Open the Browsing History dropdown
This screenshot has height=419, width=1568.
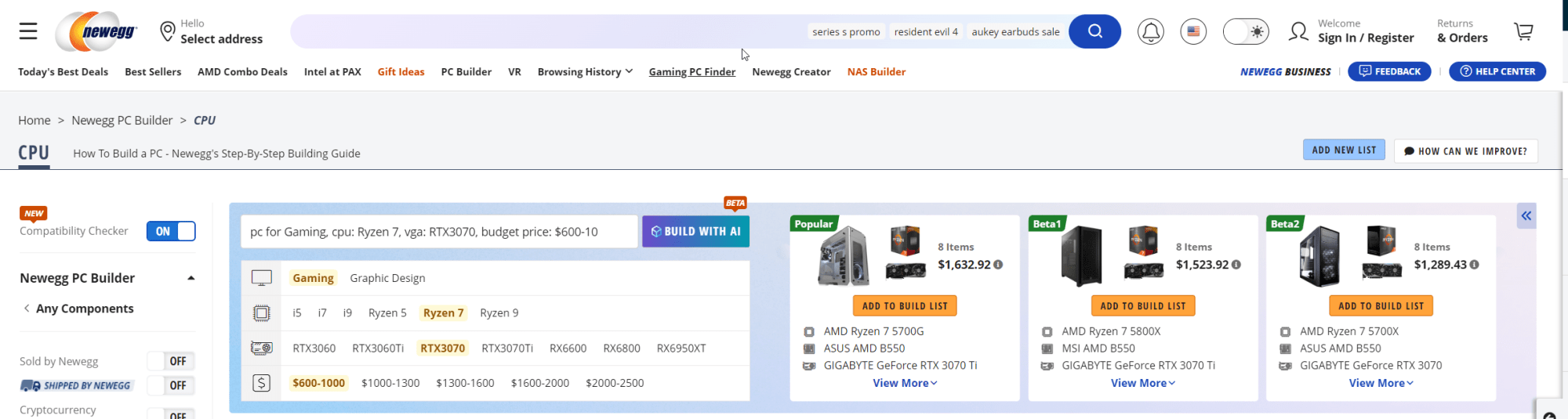pos(585,71)
